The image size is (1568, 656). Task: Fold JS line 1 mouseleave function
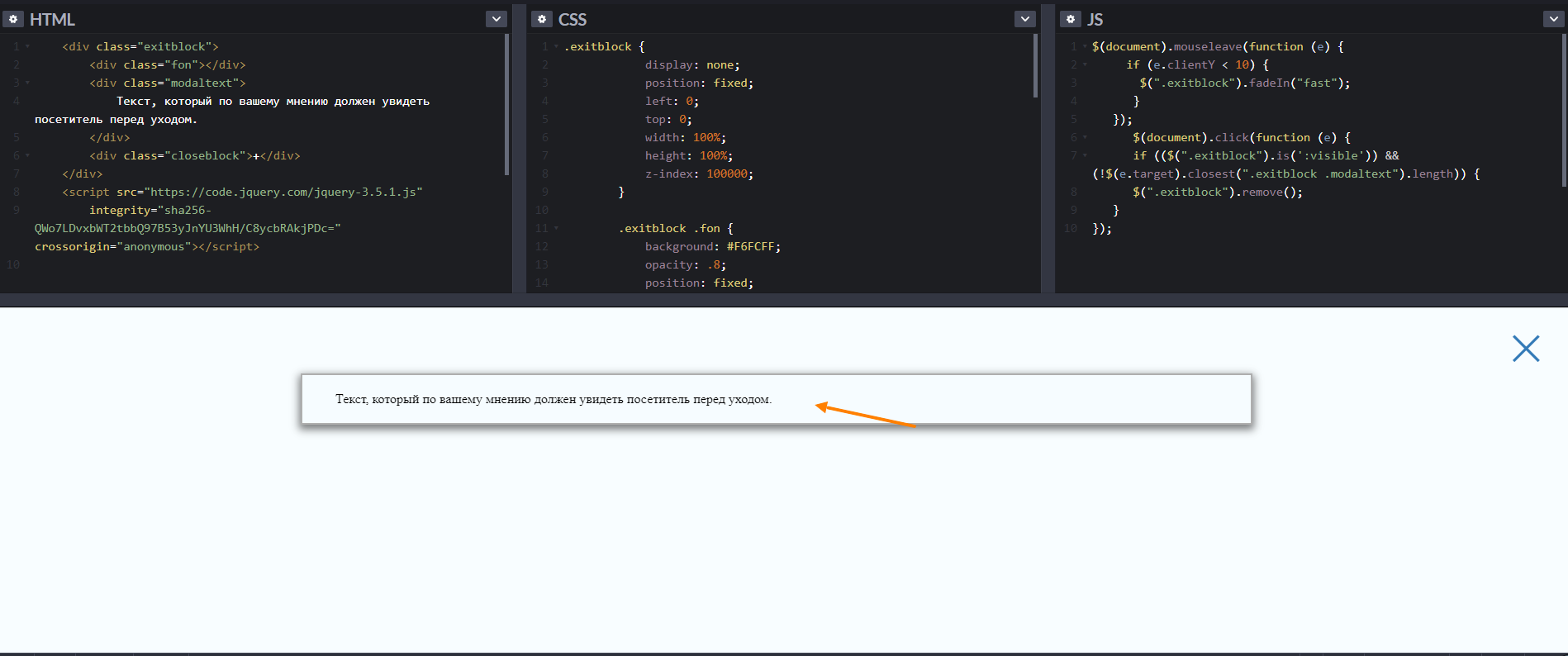1085,47
